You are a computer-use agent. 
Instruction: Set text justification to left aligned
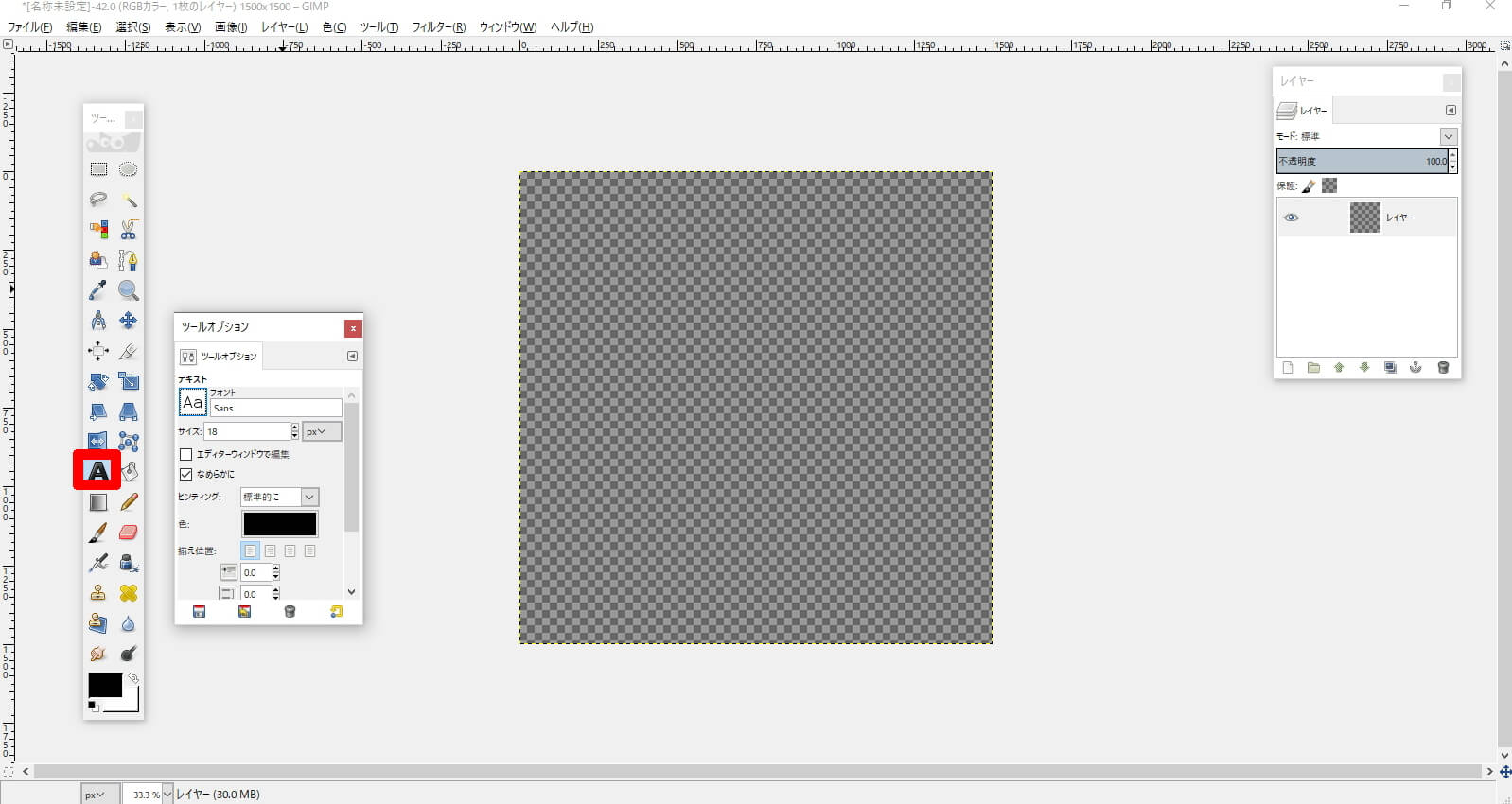pos(251,551)
